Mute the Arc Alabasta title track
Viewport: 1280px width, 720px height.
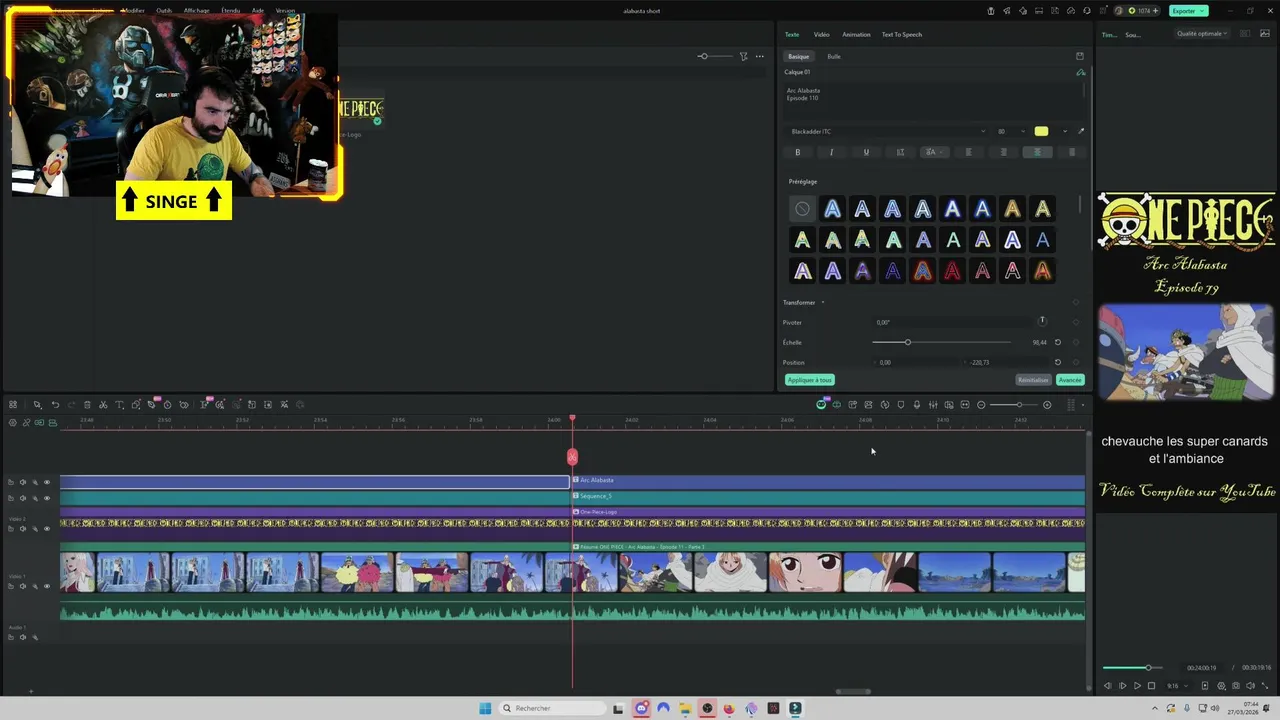23,482
